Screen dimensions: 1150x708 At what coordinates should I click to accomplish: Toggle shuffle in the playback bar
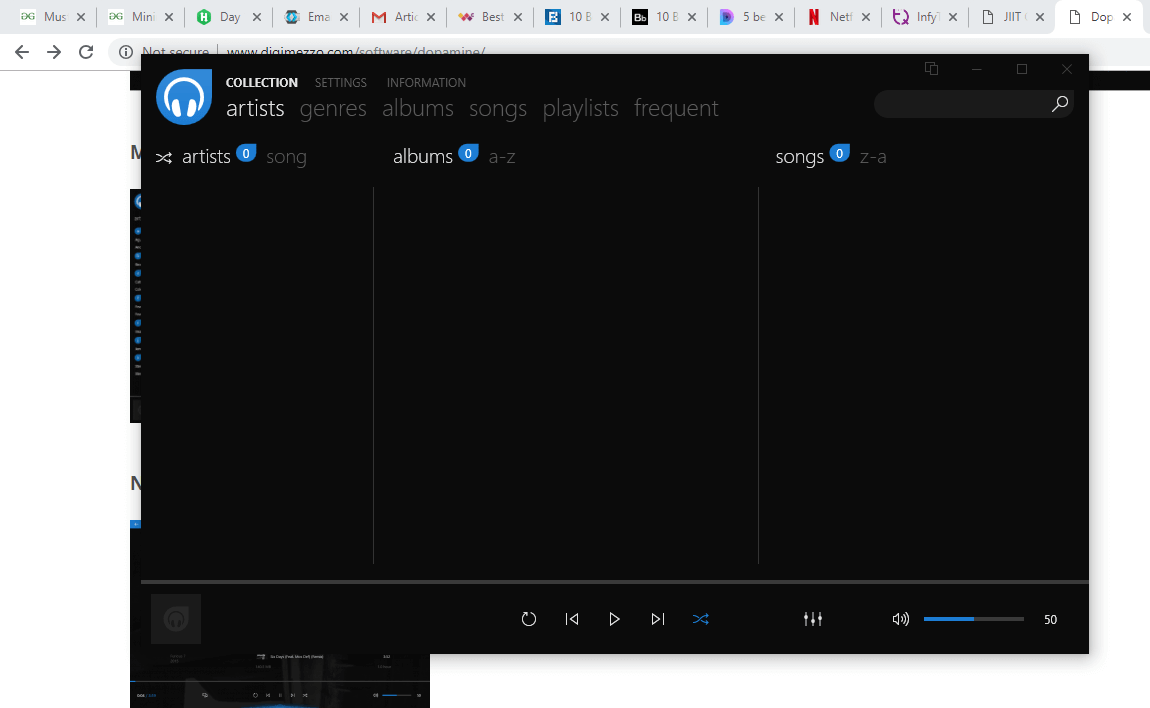[701, 619]
